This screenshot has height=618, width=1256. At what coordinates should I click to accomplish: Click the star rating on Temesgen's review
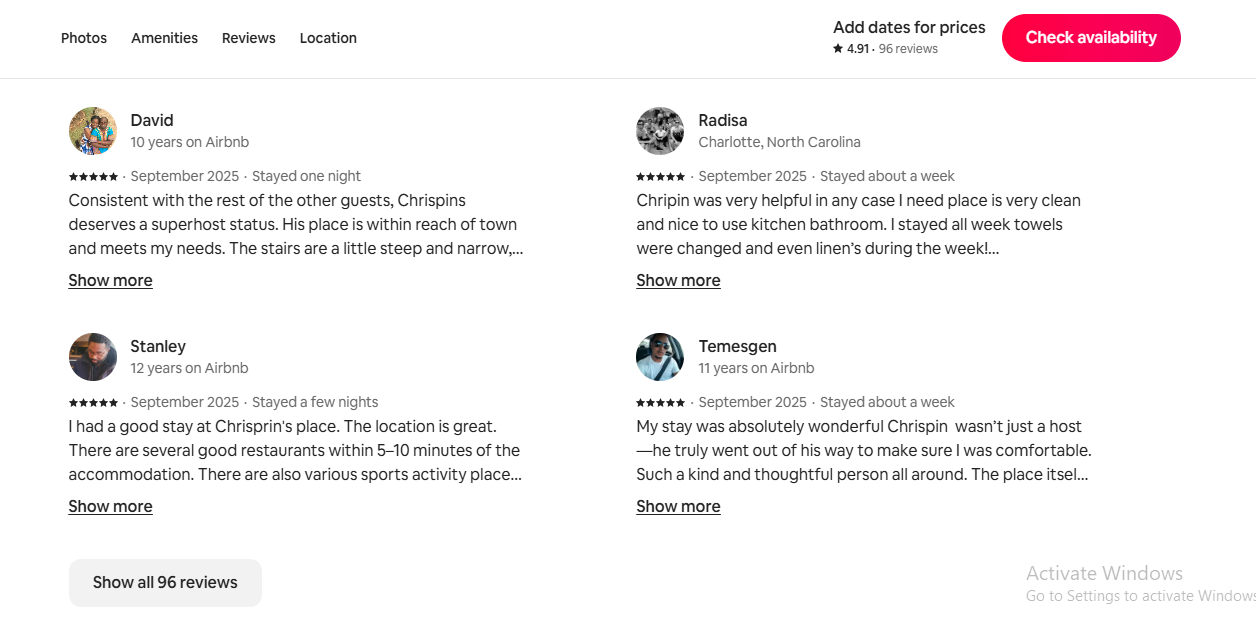(661, 402)
